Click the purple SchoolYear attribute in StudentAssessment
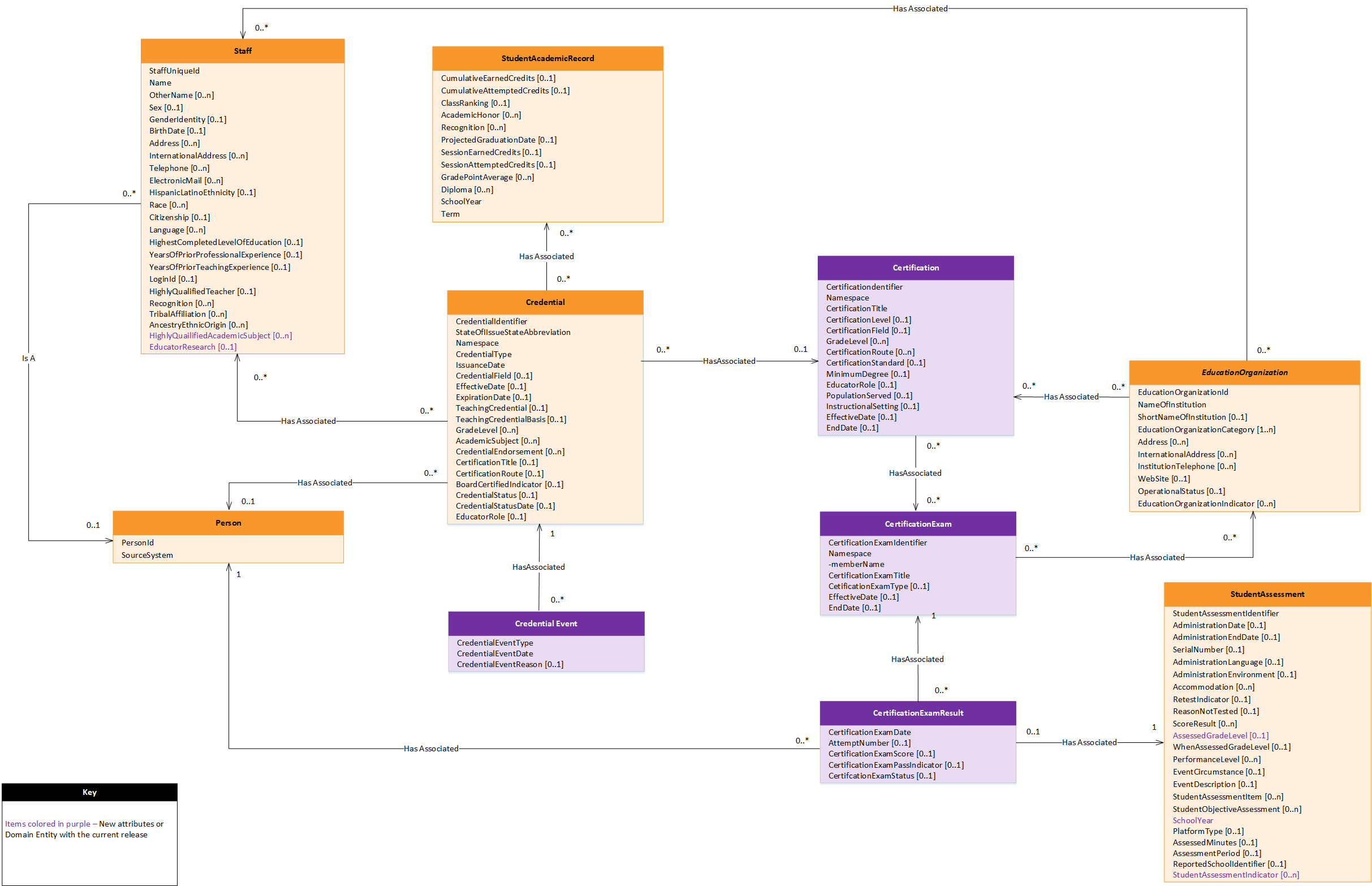Viewport: 1372px width, 886px height. [1192, 820]
